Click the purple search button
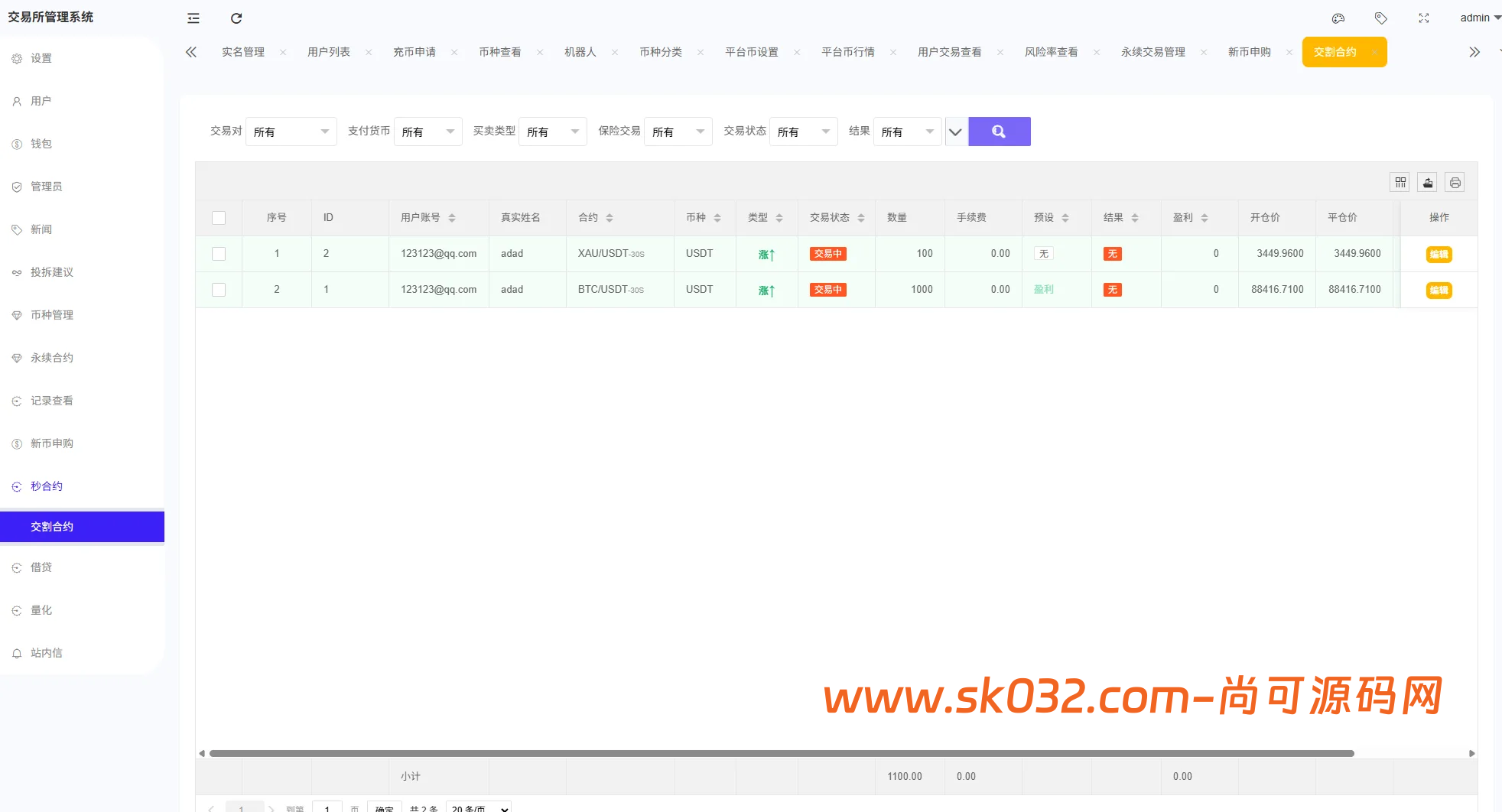 pyautogui.click(x=1000, y=132)
